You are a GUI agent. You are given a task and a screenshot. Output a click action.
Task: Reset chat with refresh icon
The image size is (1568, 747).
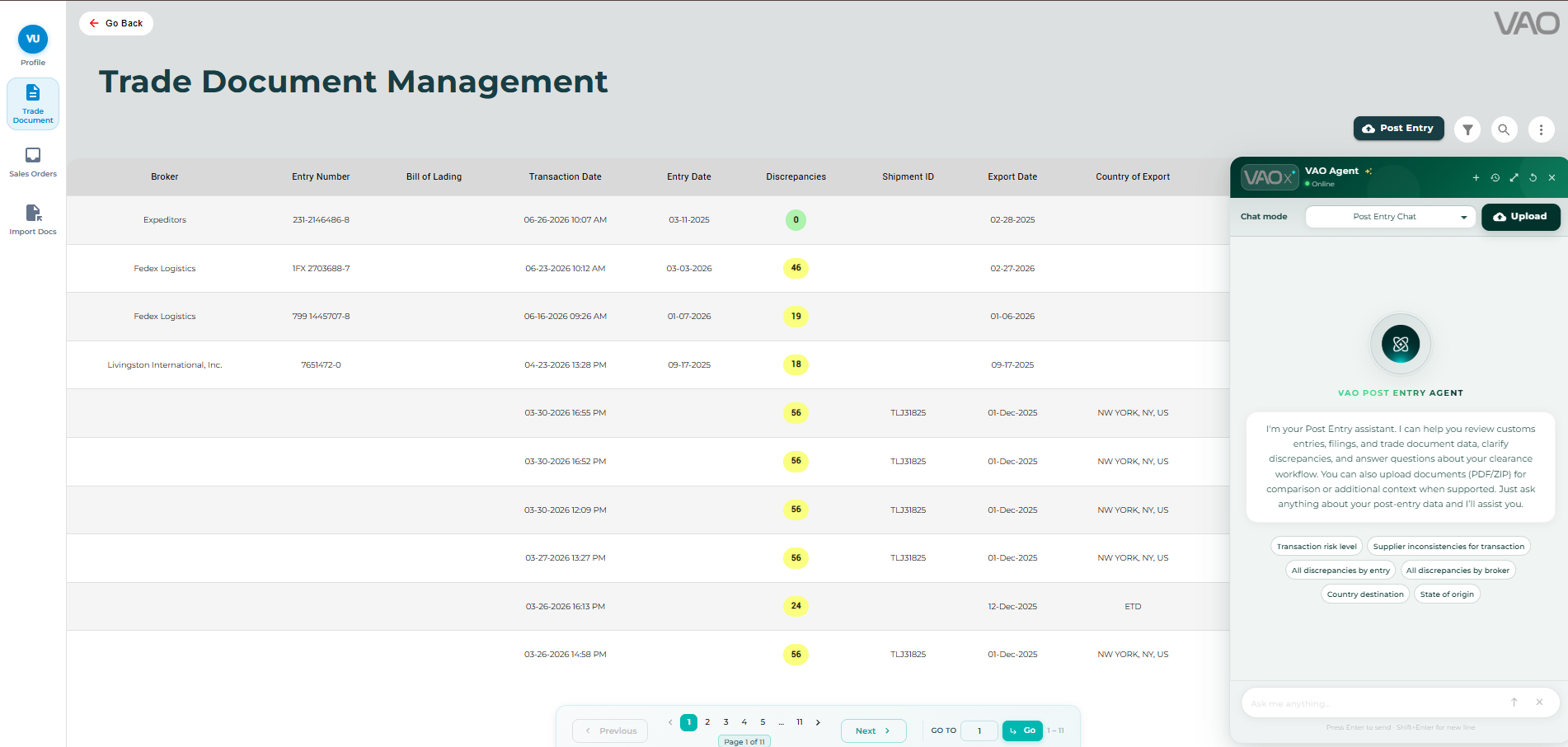(1533, 177)
